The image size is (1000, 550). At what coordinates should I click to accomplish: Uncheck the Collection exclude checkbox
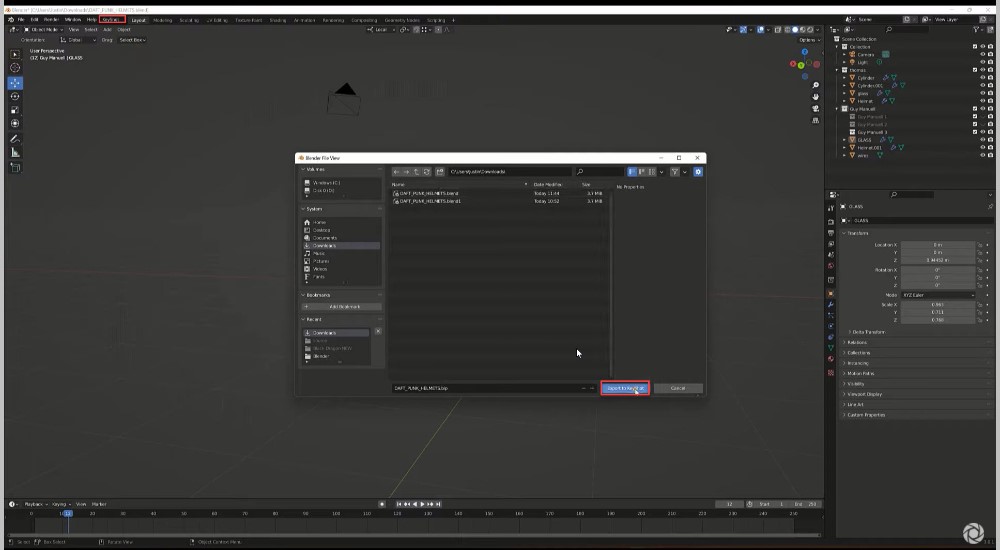click(975, 46)
